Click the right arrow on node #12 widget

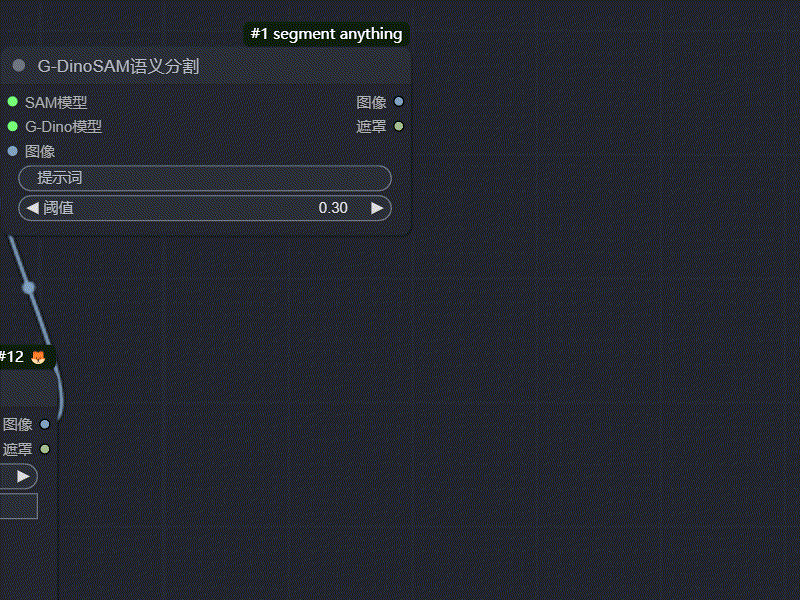(23, 477)
